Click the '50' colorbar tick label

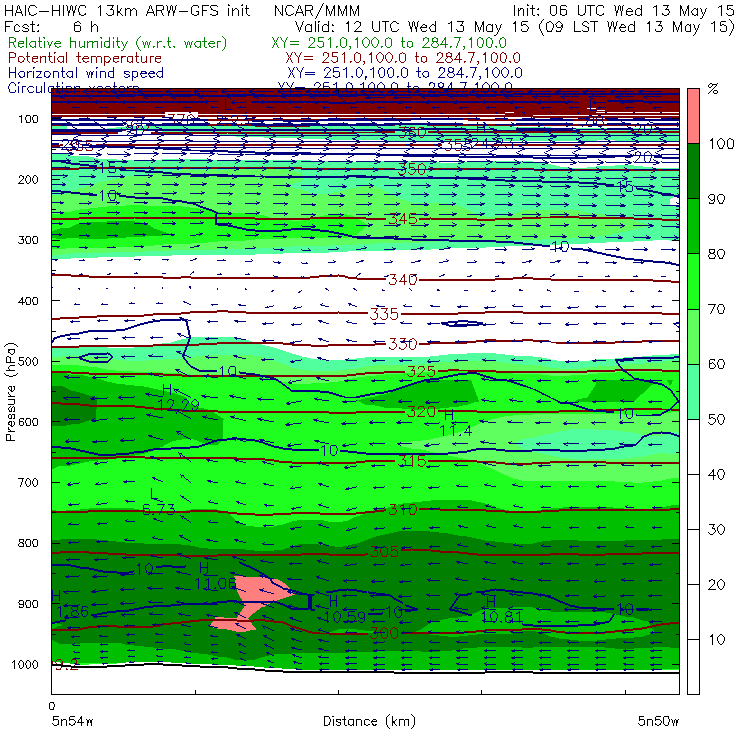tap(716, 420)
